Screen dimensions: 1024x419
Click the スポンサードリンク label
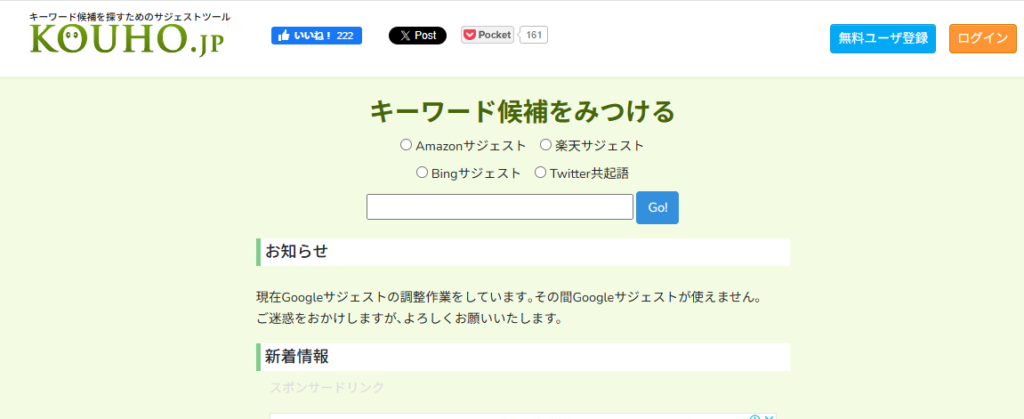327,388
